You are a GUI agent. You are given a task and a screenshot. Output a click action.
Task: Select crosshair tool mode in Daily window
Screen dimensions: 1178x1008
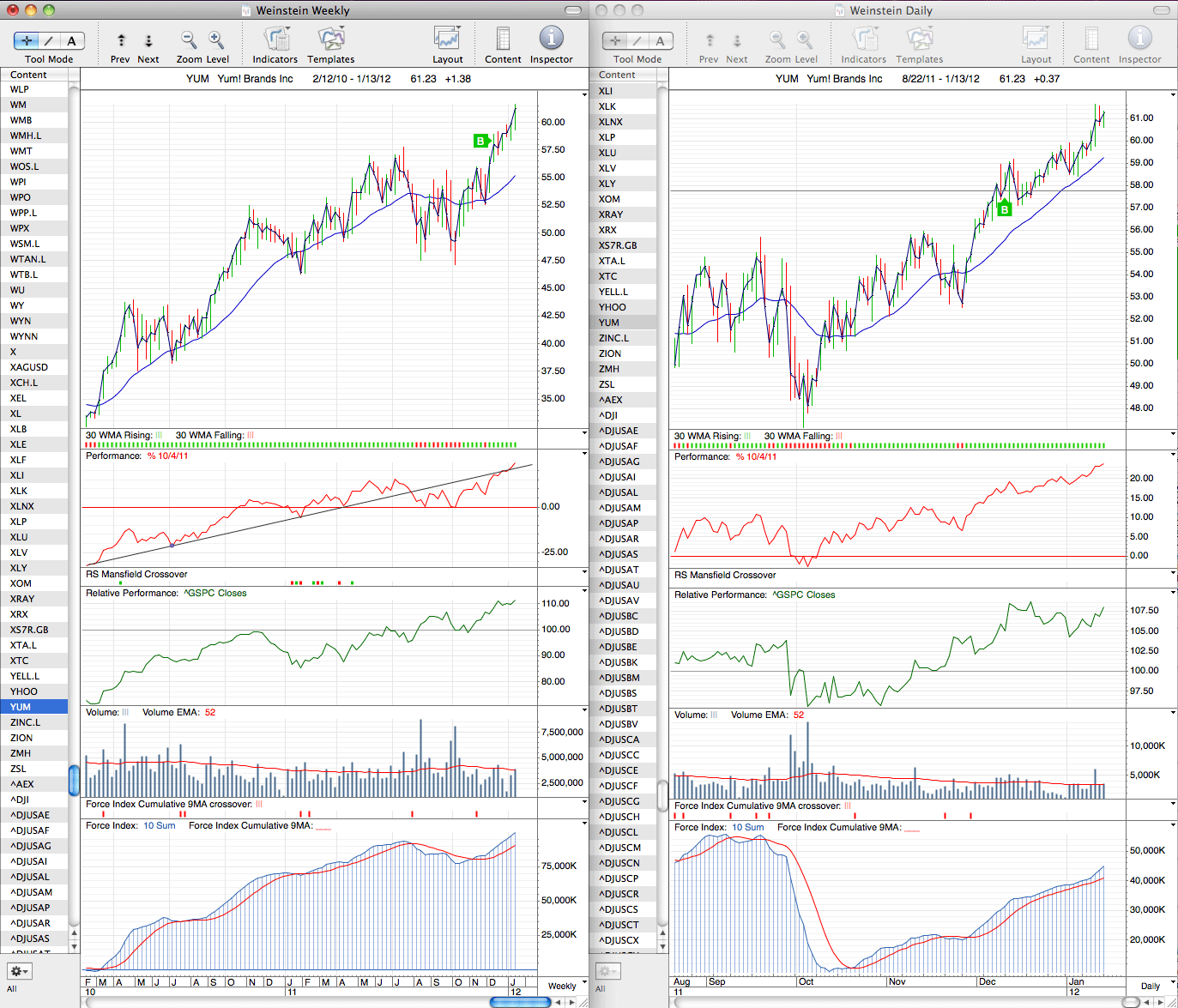[x=616, y=40]
